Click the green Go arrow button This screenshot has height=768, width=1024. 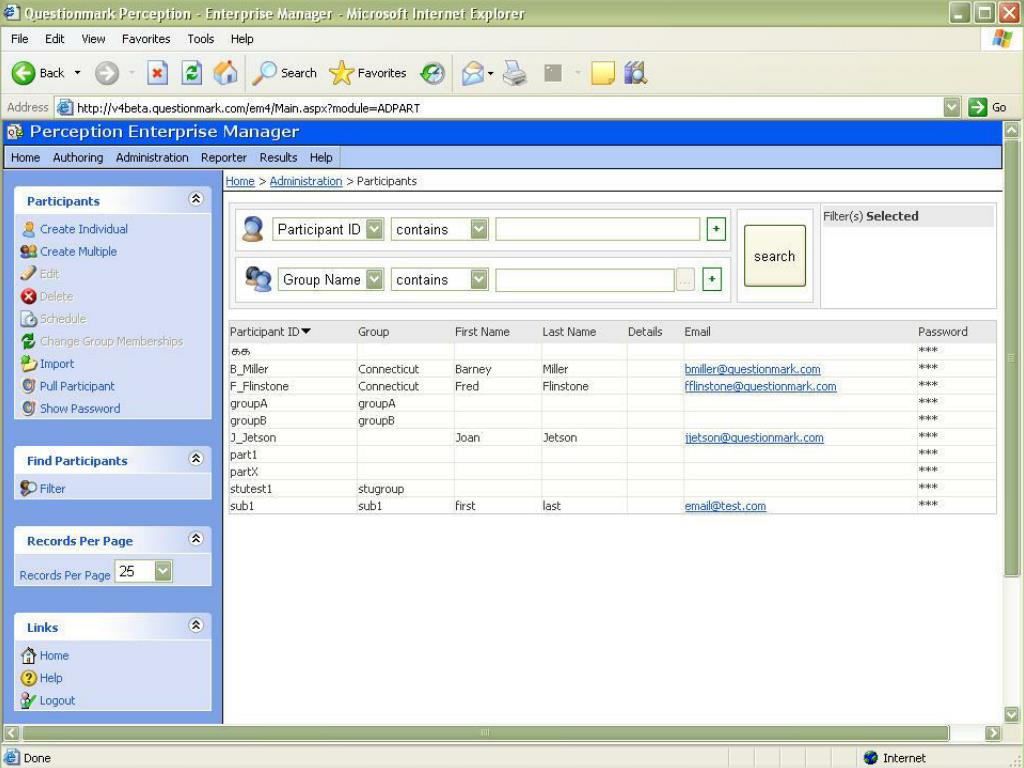point(977,107)
